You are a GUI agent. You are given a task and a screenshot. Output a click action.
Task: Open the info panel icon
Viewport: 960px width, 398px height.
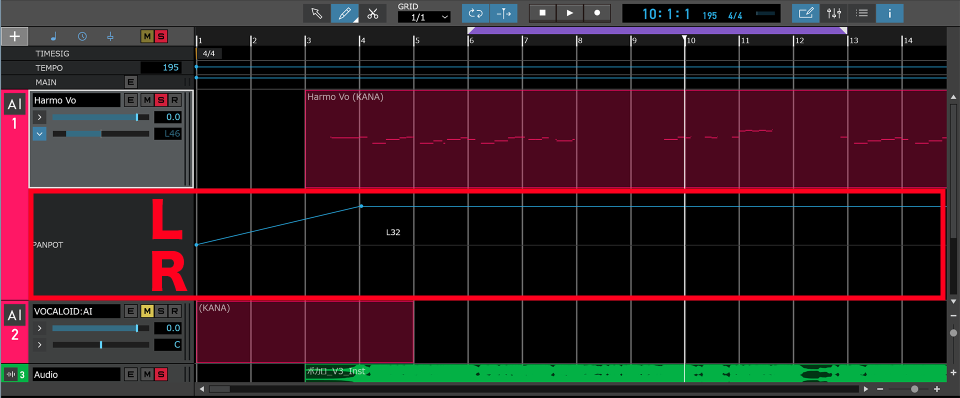pyautogui.click(x=889, y=13)
